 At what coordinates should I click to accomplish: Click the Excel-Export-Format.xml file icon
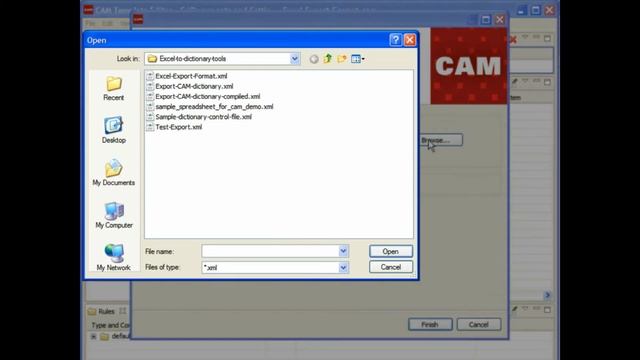tap(150, 76)
